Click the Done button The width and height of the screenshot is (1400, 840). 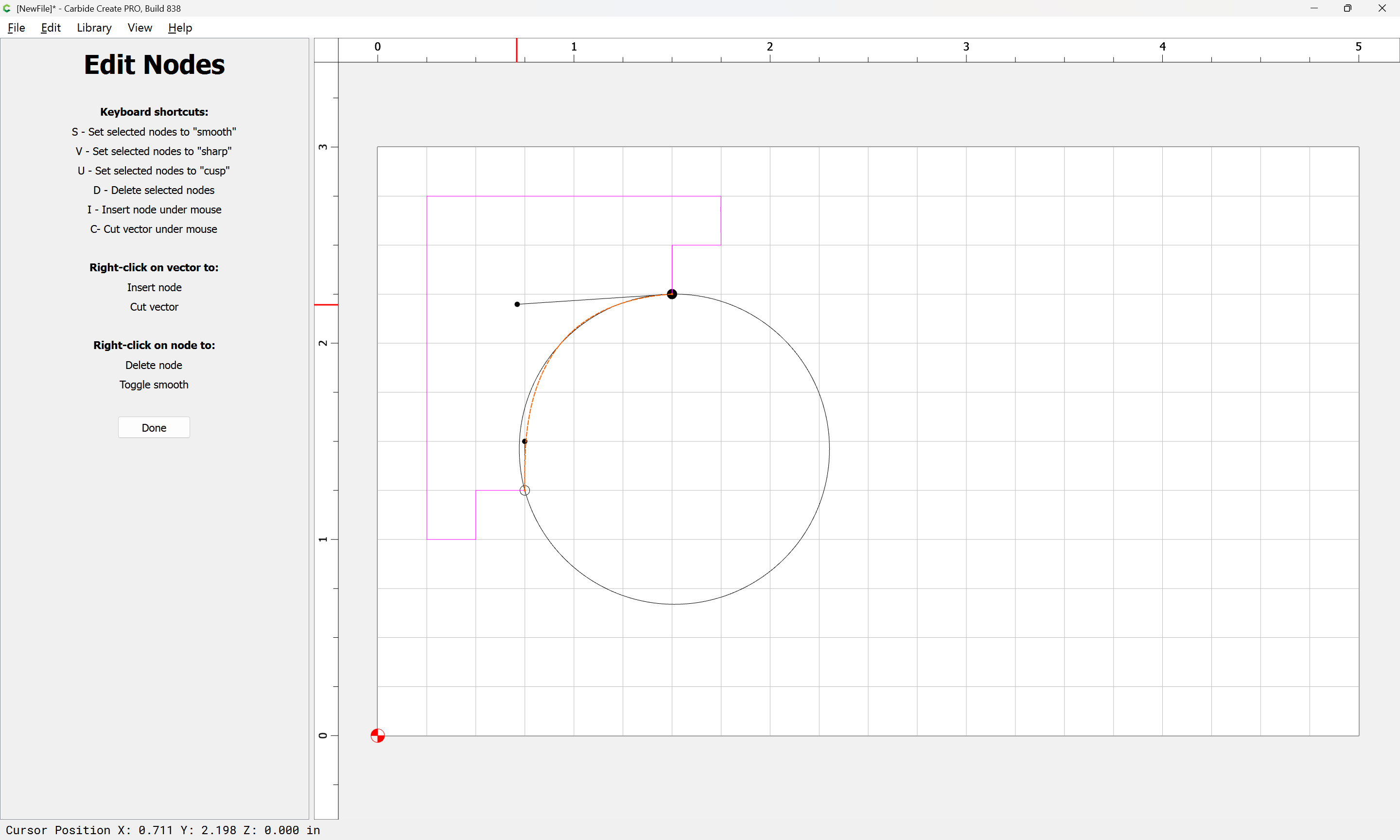coord(154,428)
